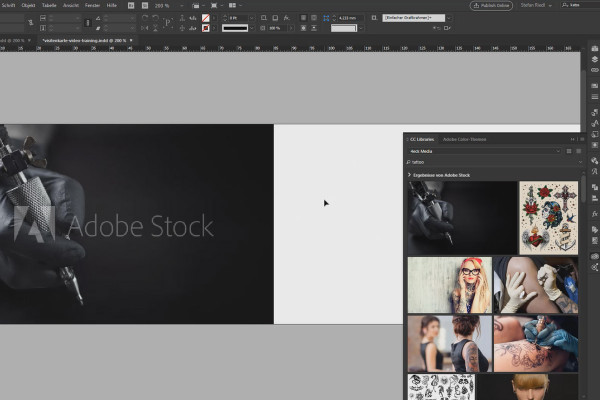
Task: Click the stroke color swatch in control bar
Action: pos(205,28)
